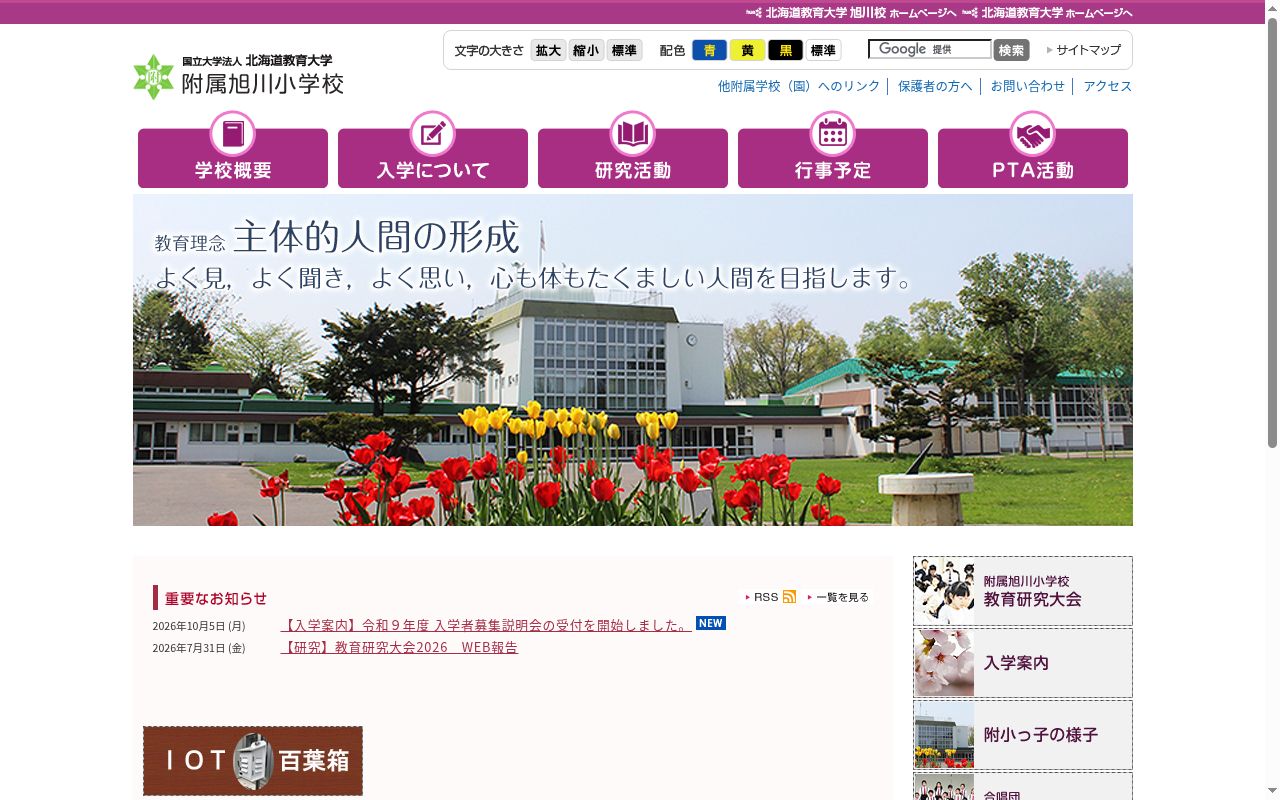Open 令和９年度 入学者募集説明会 notice
The image size is (1280, 800).
(486, 625)
